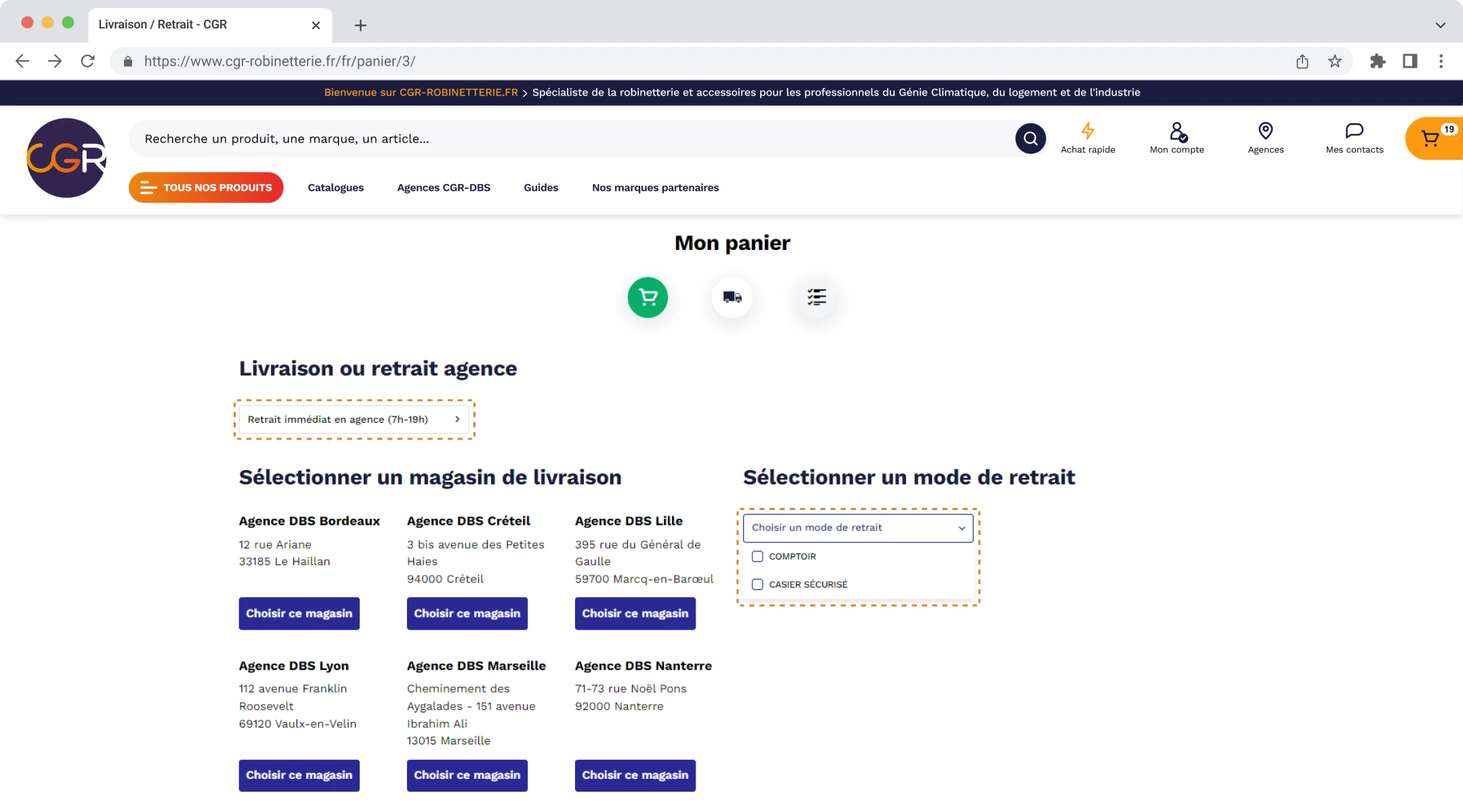Open Catalogues menu item
1463x812 pixels.
[336, 188]
